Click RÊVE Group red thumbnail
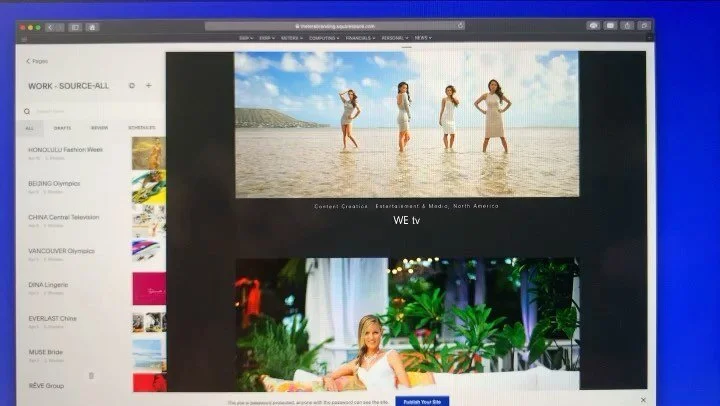This screenshot has width=720, height=406. 149,383
